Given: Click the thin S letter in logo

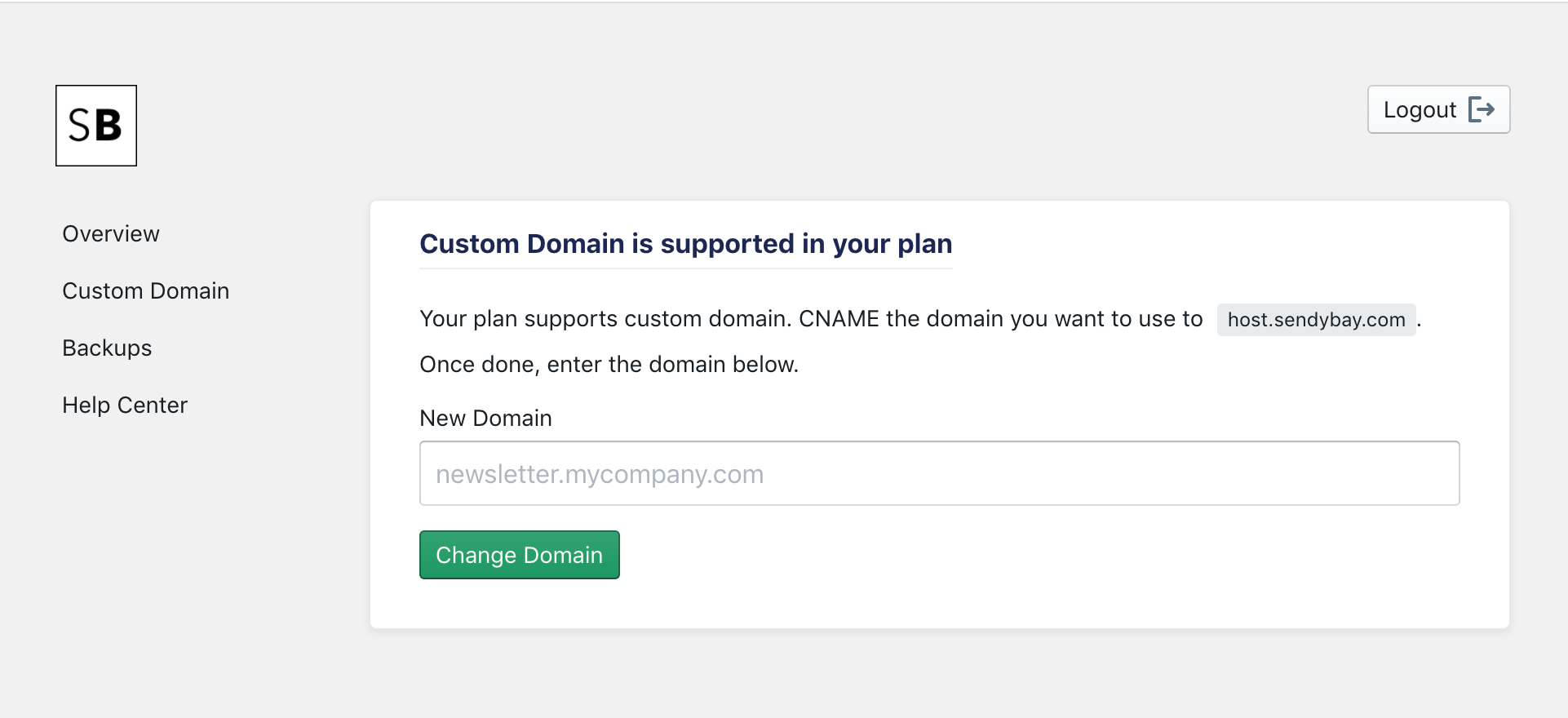Looking at the screenshot, I should (x=80, y=126).
